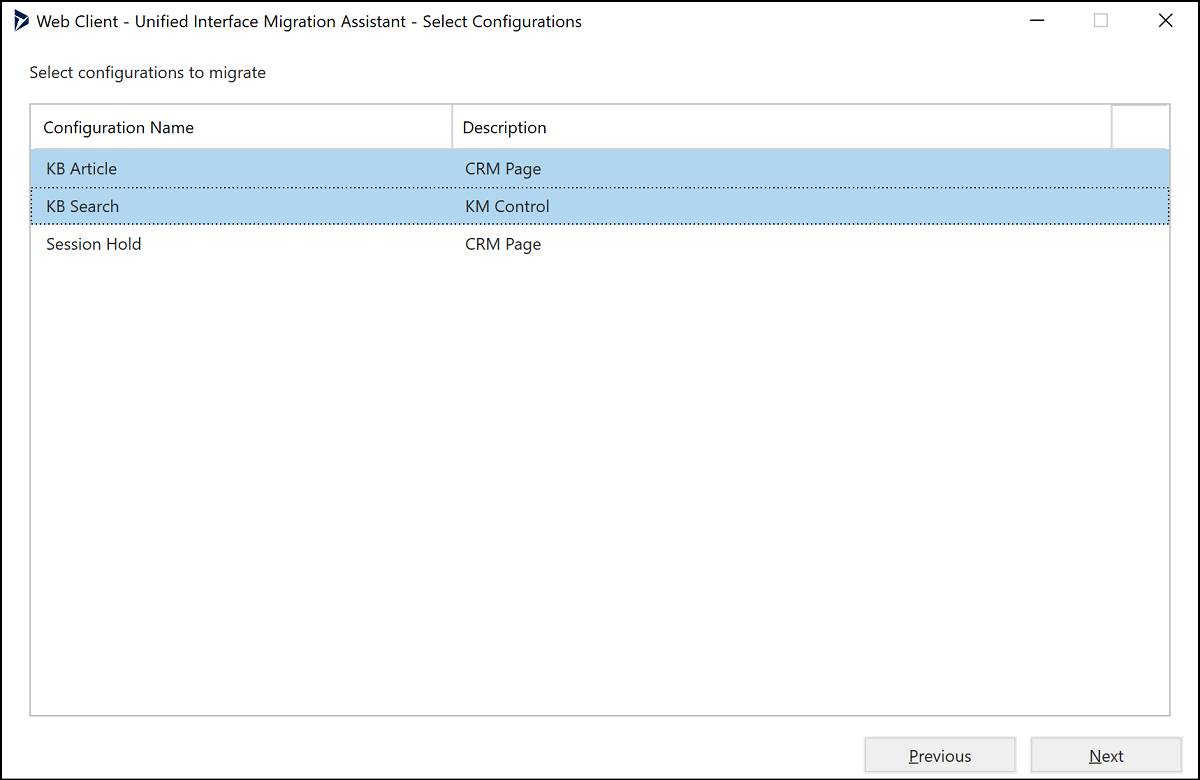The width and height of the screenshot is (1200, 780).
Task: Click the Next button
Action: pos(1106,756)
